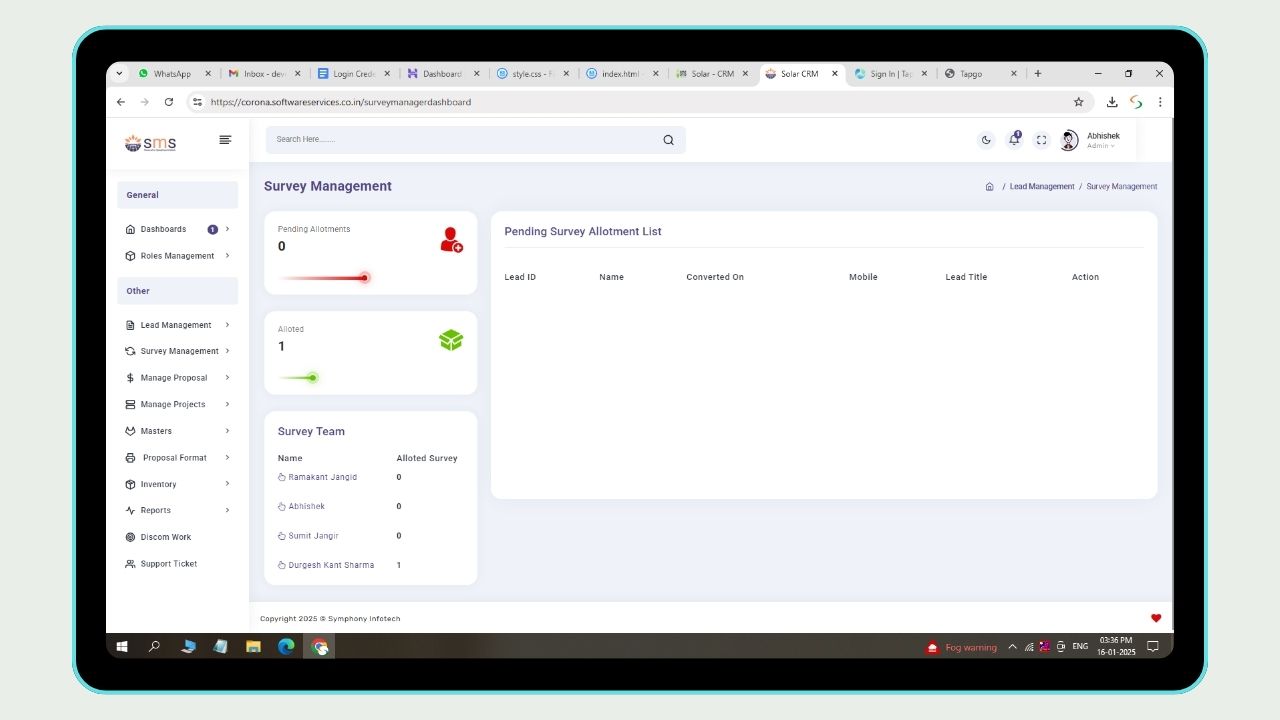
Task: Click Lead Management breadcrumb link
Action: pyautogui.click(x=1041, y=187)
